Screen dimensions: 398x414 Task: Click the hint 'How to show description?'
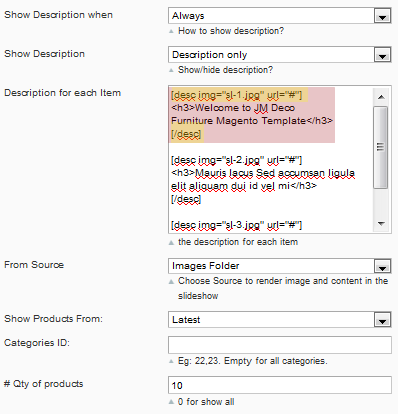click(x=231, y=31)
